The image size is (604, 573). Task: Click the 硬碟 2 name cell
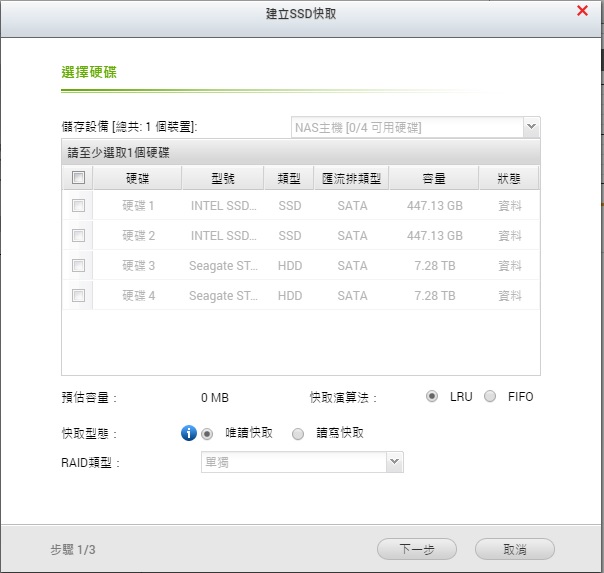[x=138, y=236]
